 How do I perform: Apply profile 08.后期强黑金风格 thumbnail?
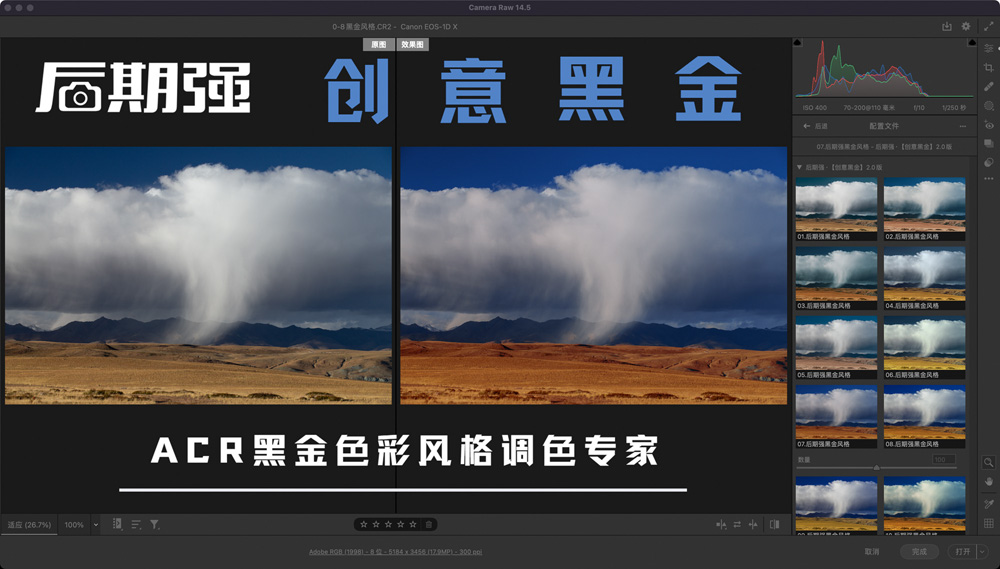(924, 417)
